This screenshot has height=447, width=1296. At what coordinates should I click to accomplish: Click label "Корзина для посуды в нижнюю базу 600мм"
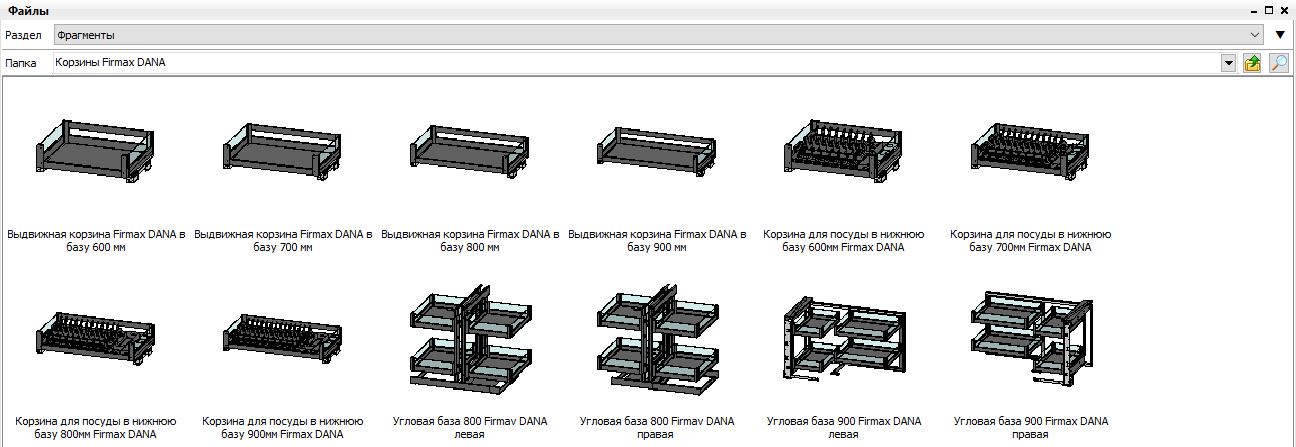pyautogui.click(x=844, y=241)
